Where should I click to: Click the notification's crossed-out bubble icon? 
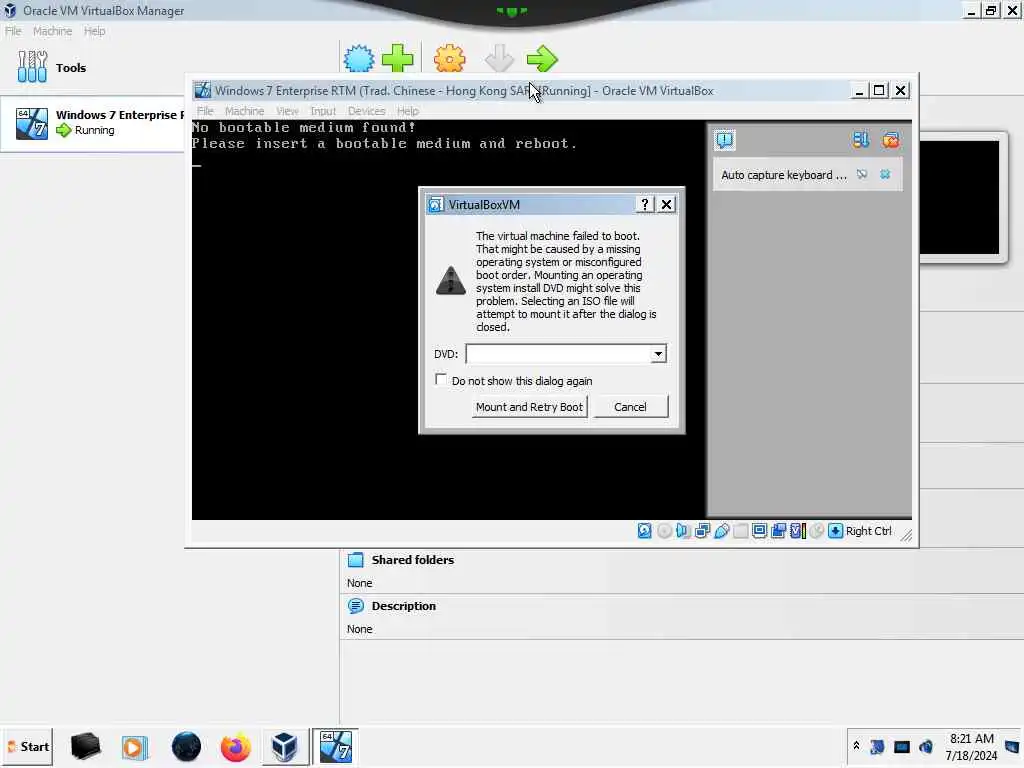point(862,174)
